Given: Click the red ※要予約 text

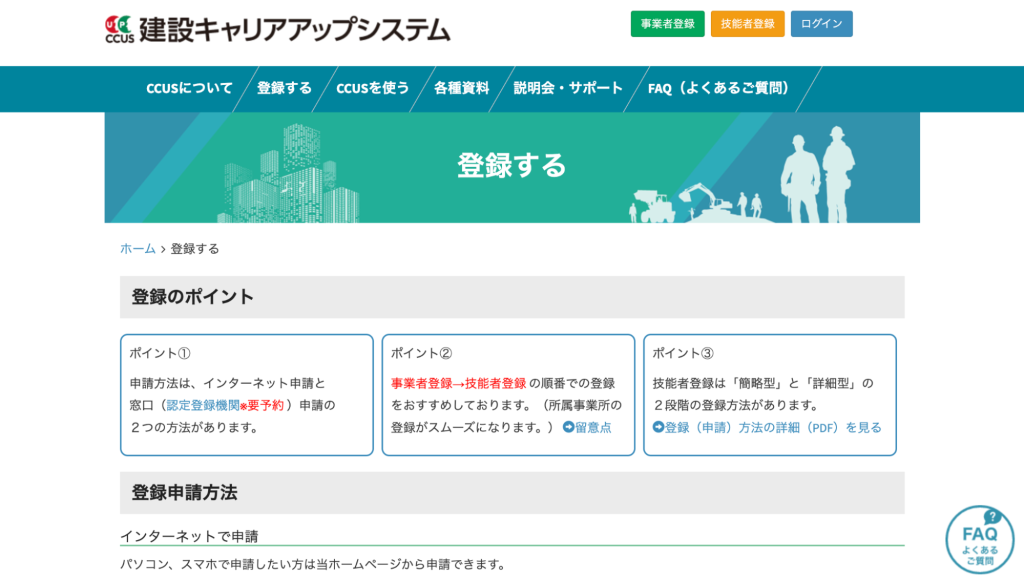Looking at the screenshot, I should (x=262, y=406).
